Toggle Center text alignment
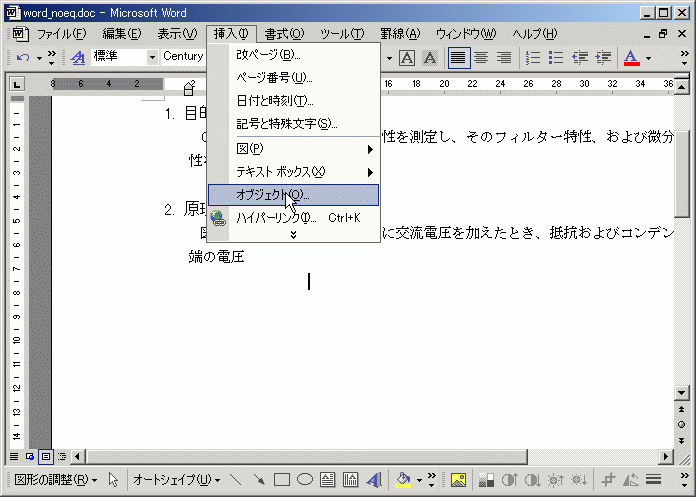The width and height of the screenshot is (696, 497). (x=481, y=57)
